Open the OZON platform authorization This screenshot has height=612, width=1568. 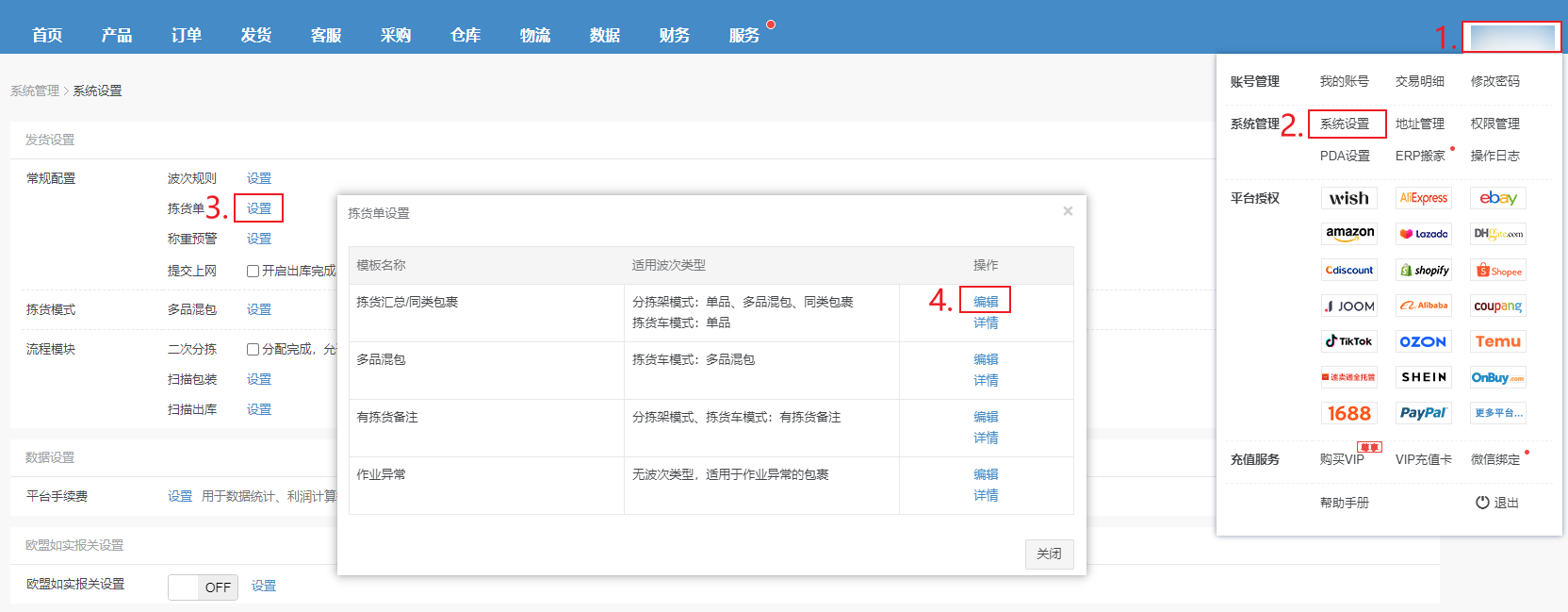(1423, 341)
